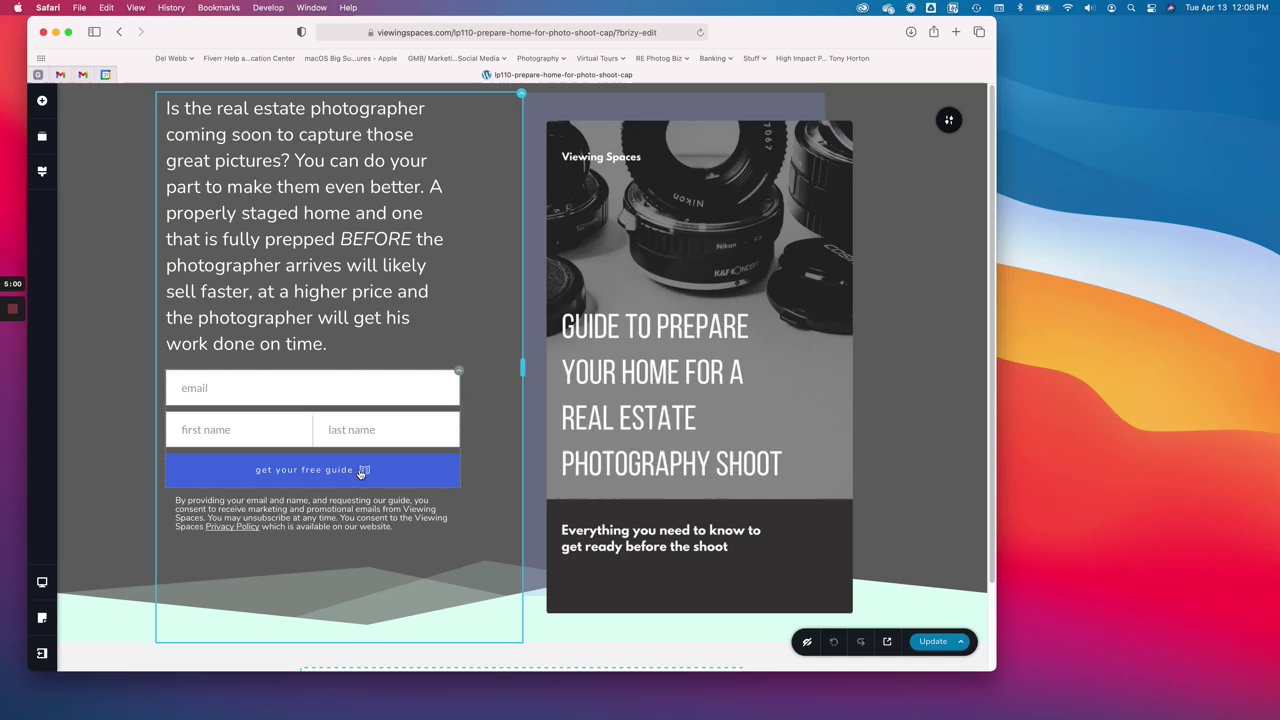Toggle preview visibility eye icon in bottom bar
The width and height of the screenshot is (1280, 720).
pyautogui.click(x=807, y=642)
